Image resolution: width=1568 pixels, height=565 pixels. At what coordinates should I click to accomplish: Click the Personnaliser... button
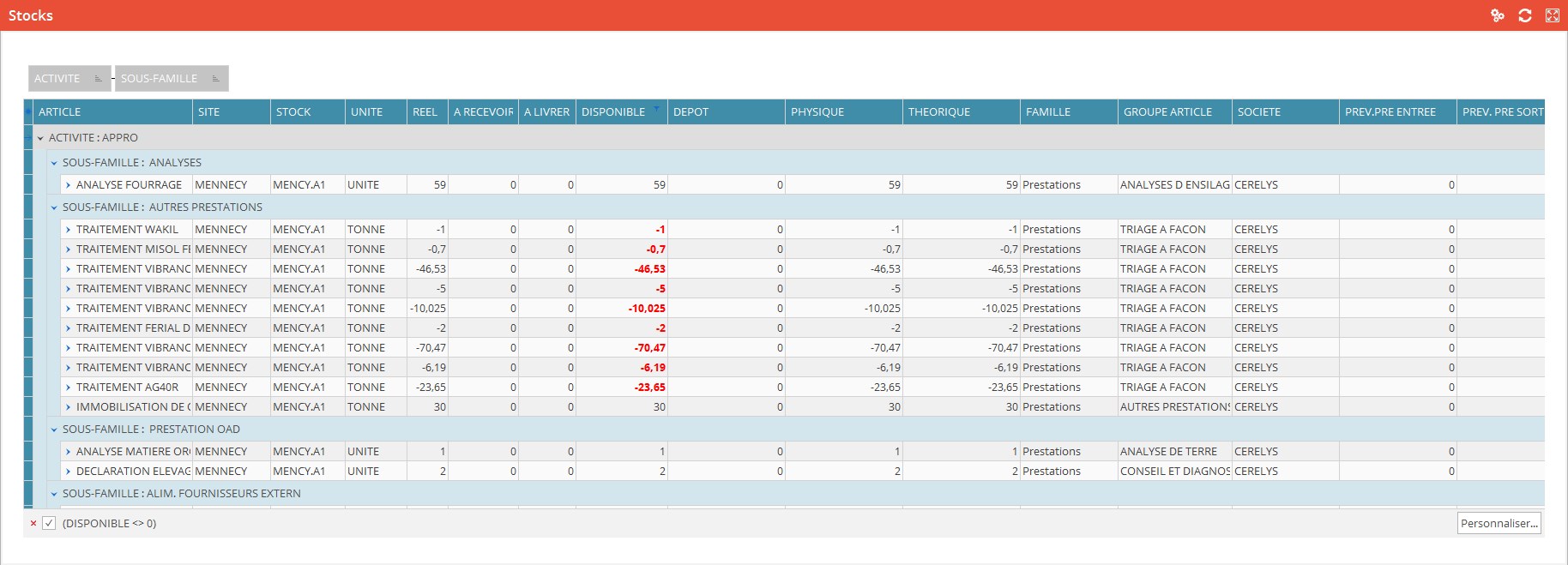1499,523
